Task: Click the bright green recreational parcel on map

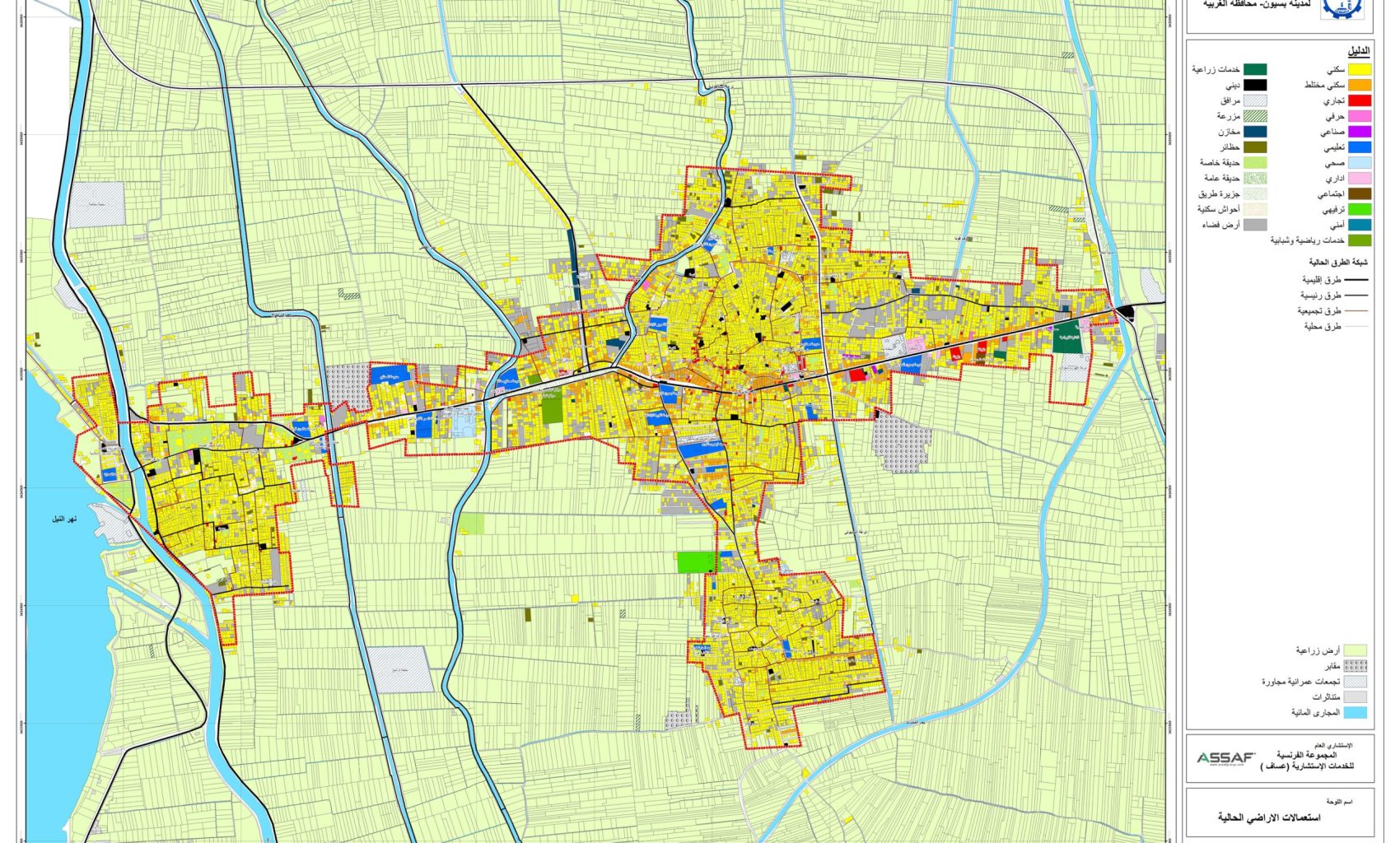Action: tap(697, 562)
